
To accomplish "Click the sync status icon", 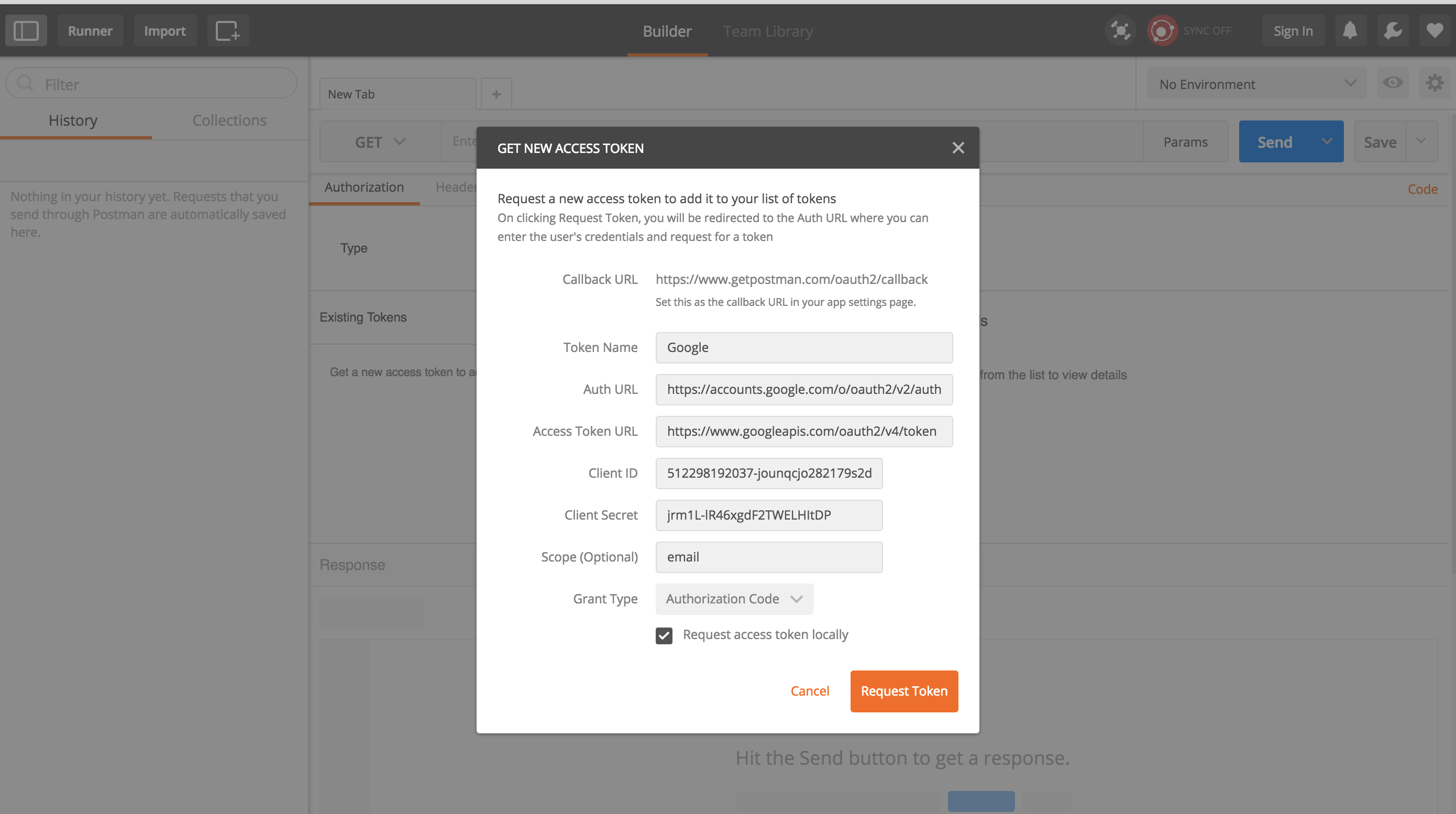I will pyautogui.click(x=1162, y=30).
